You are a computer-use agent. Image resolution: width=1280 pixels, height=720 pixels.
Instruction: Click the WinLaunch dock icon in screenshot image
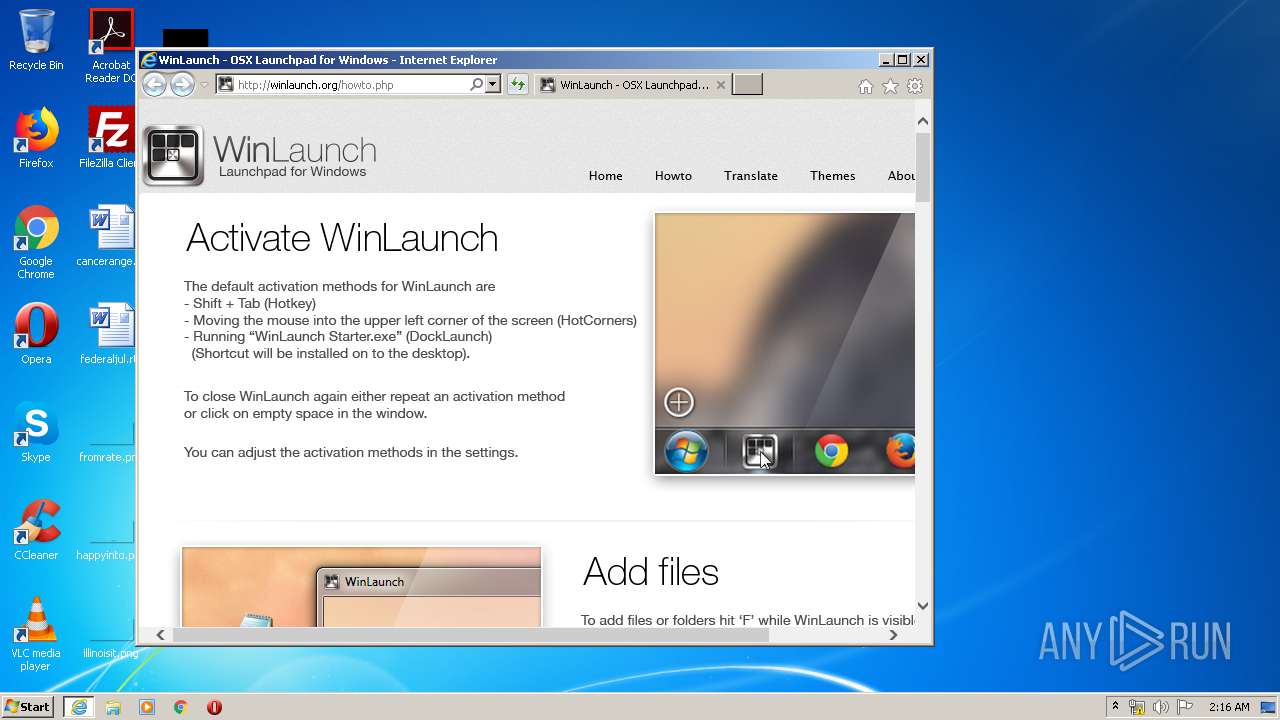coord(760,452)
